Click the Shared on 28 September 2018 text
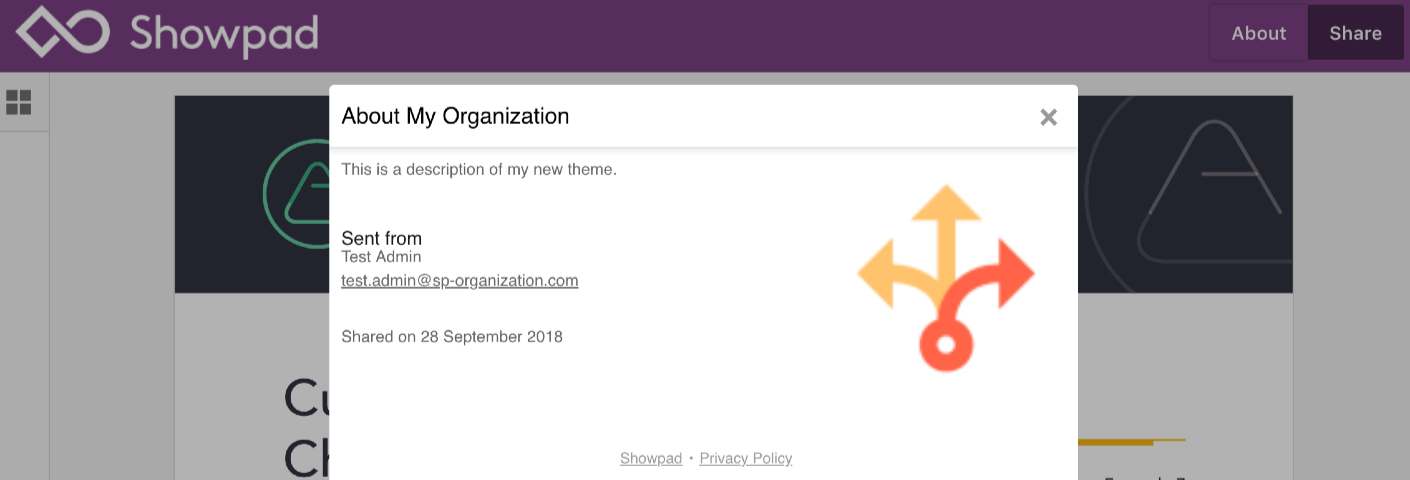 tap(452, 336)
